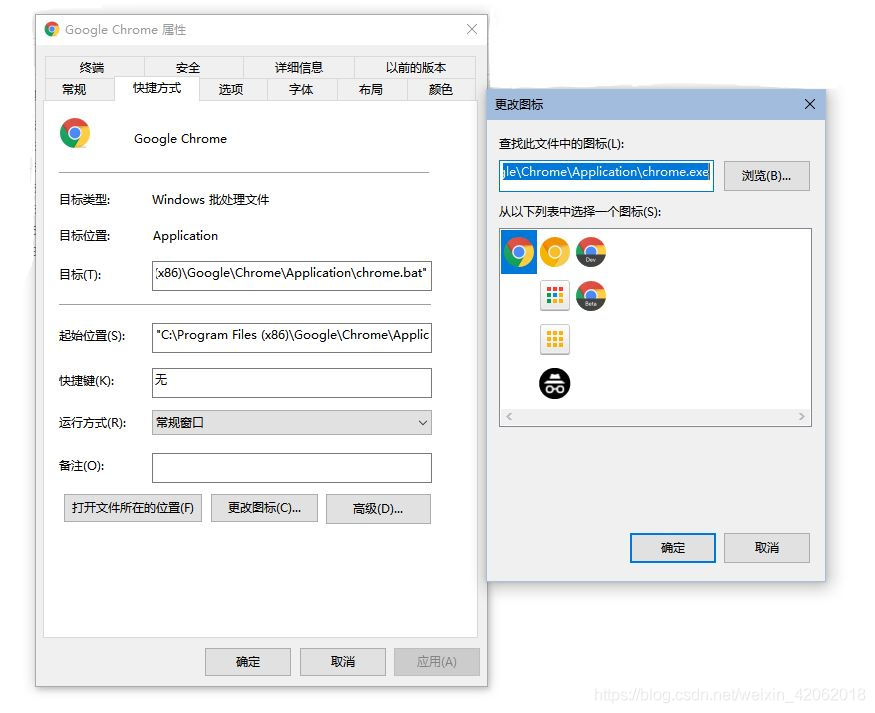Click the Chrome icon in properties title bar
Image resolution: width=875 pixels, height=713 pixels.
pos(52,29)
